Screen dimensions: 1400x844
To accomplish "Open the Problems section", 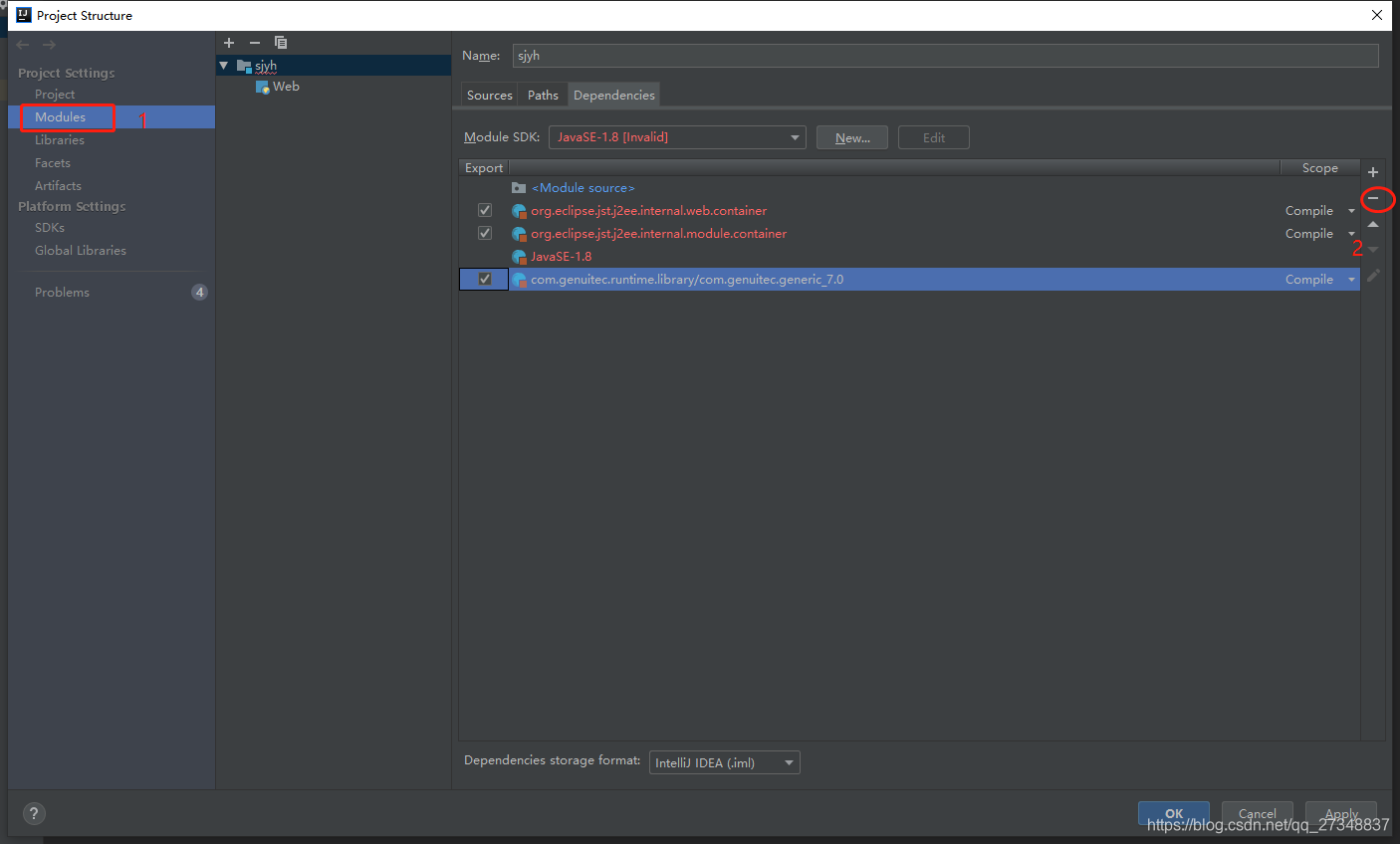I will 62,293.
